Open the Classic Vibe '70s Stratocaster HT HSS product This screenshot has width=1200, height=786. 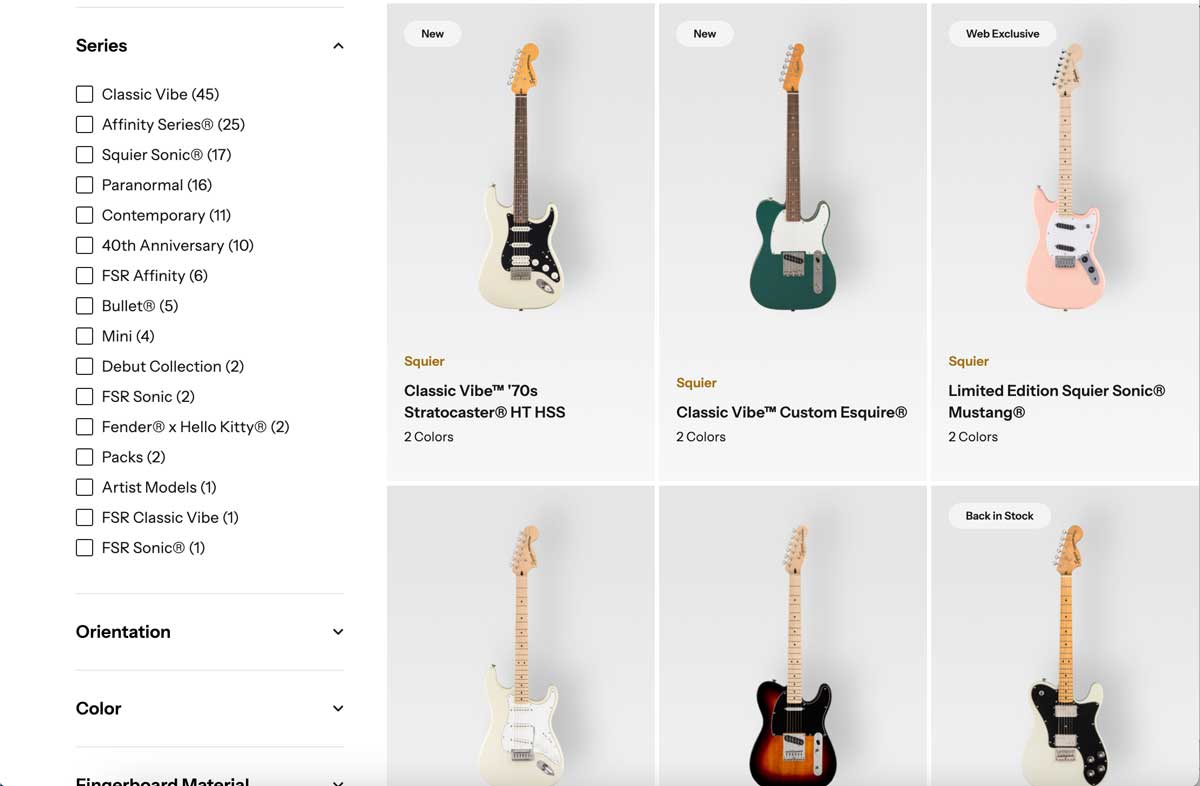click(484, 401)
